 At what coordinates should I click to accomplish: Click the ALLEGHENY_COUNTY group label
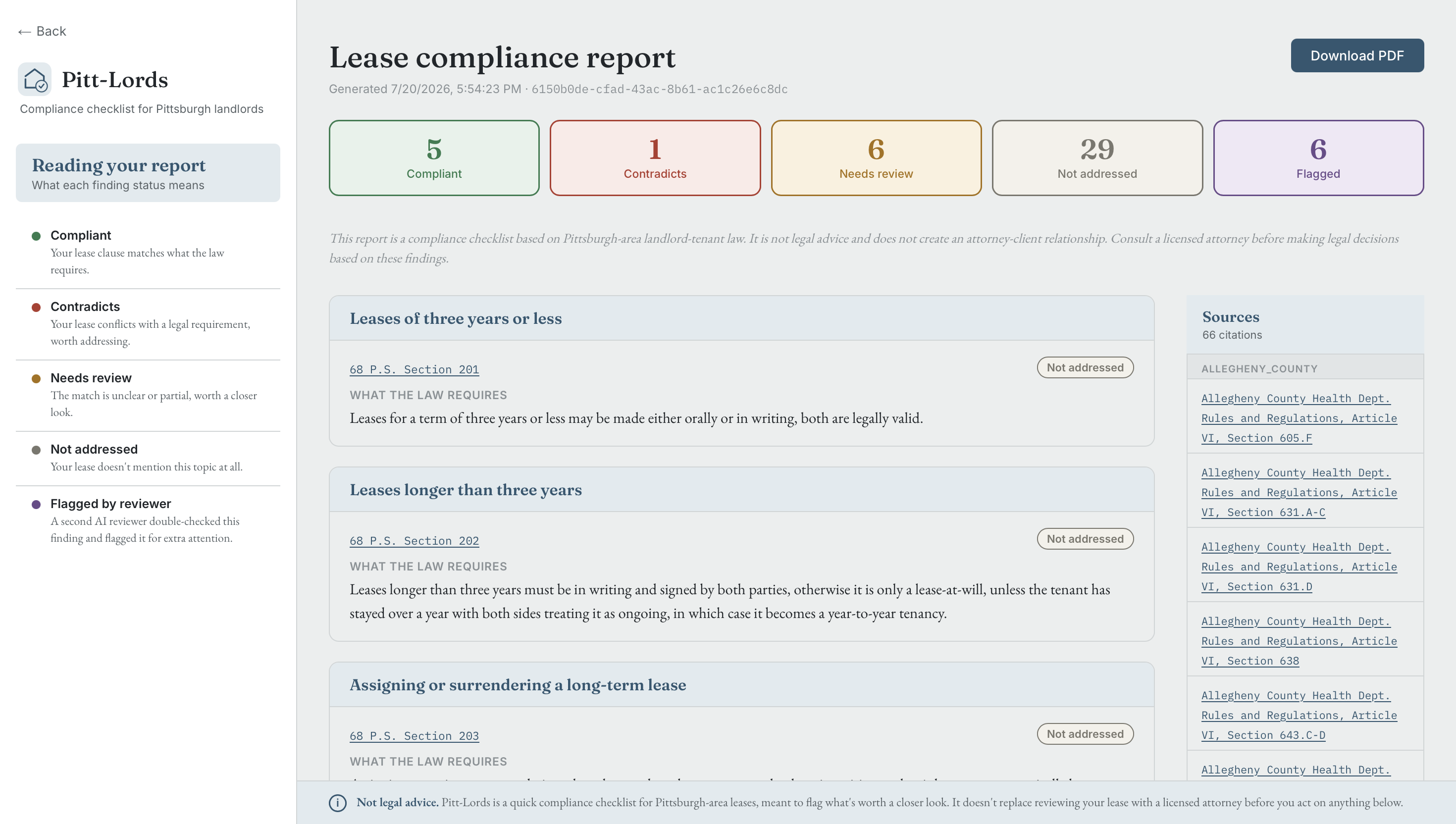(1259, 369)
